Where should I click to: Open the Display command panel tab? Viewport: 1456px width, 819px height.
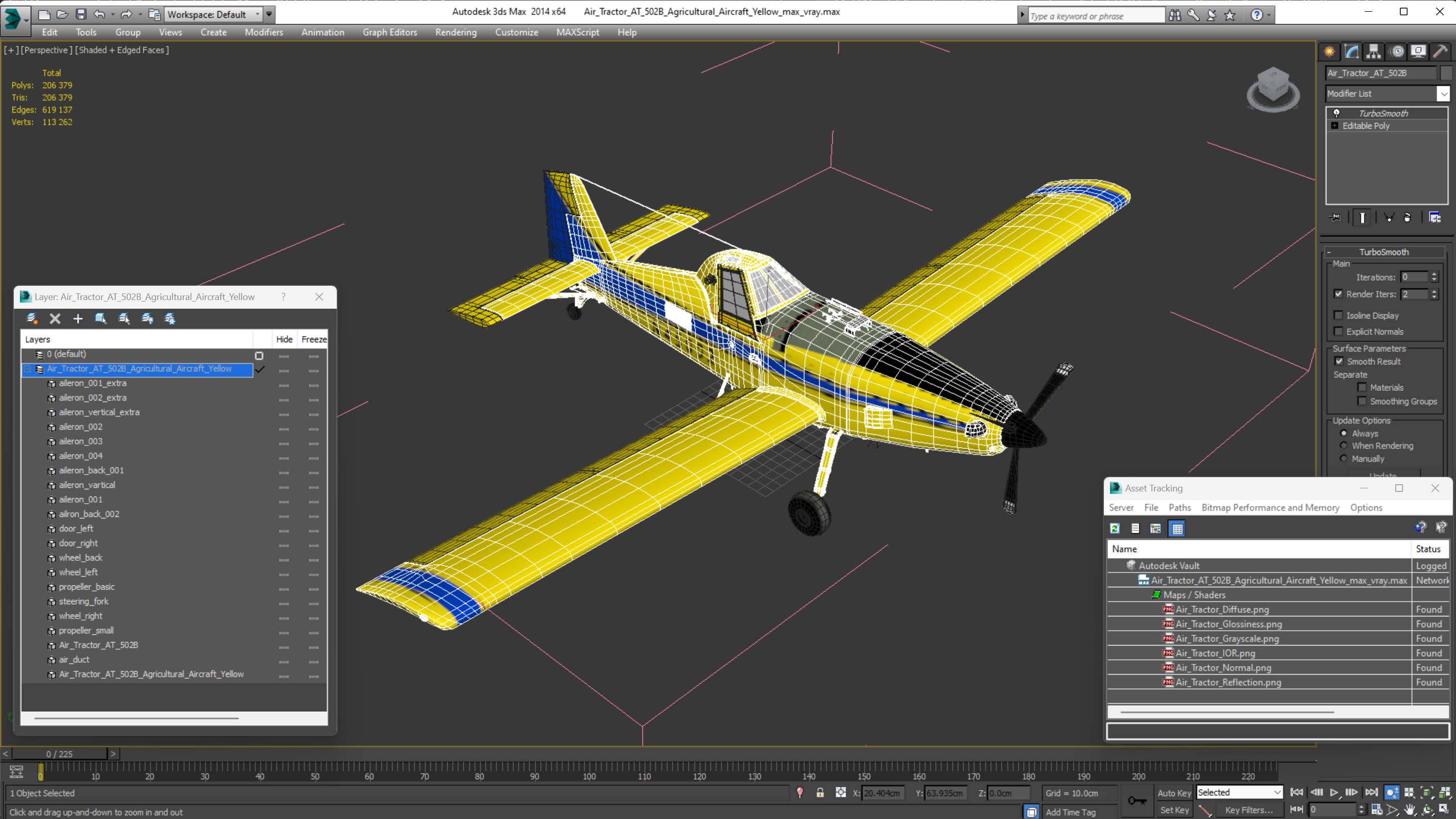click(x=1418, y=52)
